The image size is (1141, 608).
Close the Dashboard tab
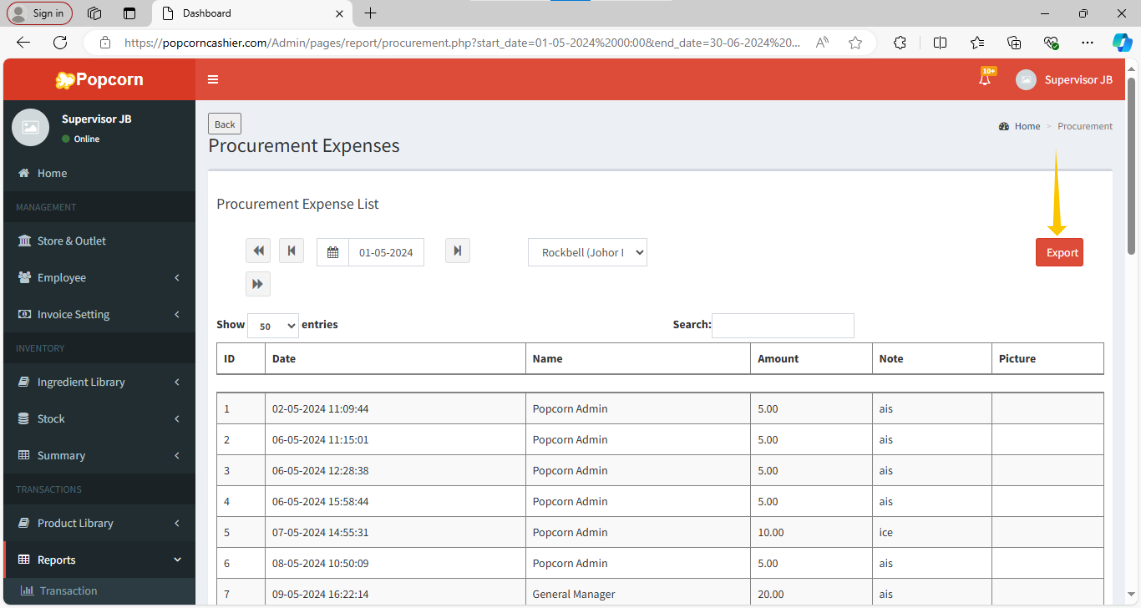339,14
